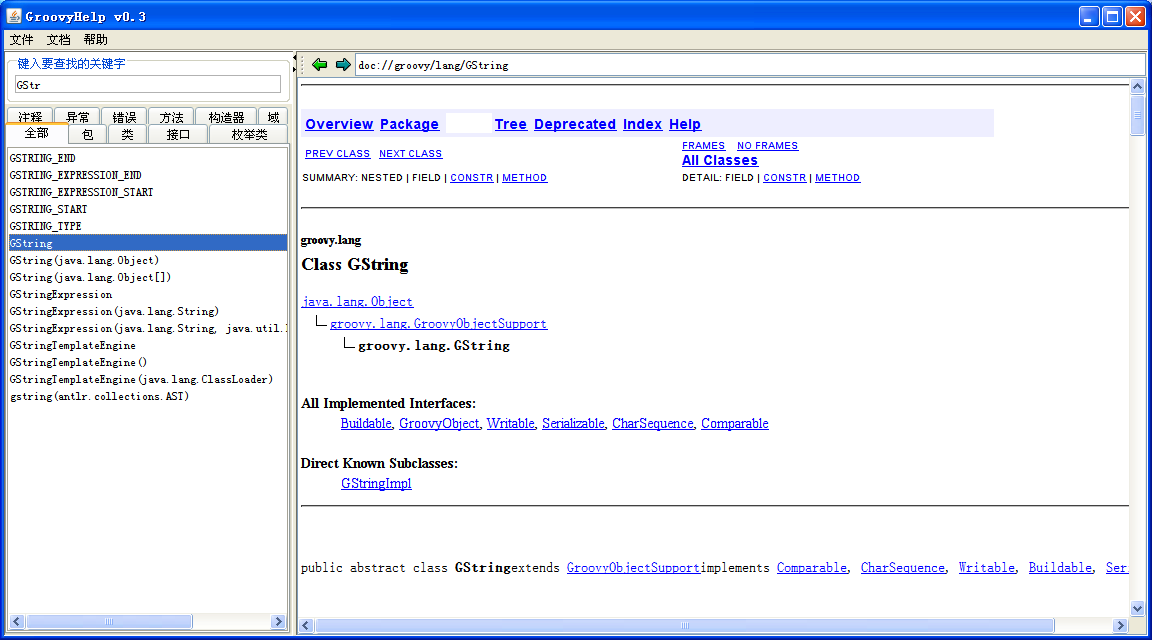1152x640 pixels.
Task: Select GSTRING_TYPE list entry
Action: (147, 226)
